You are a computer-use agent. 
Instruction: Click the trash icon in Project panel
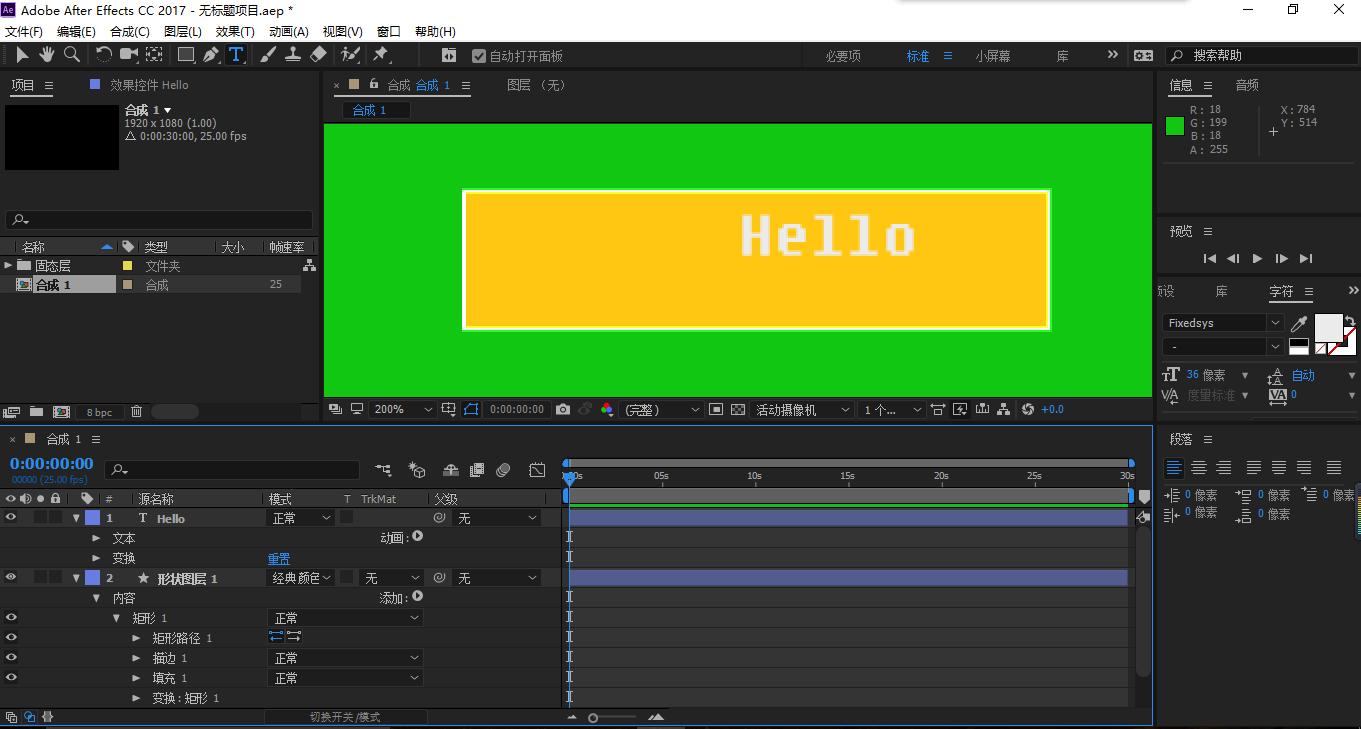(136, 411)
